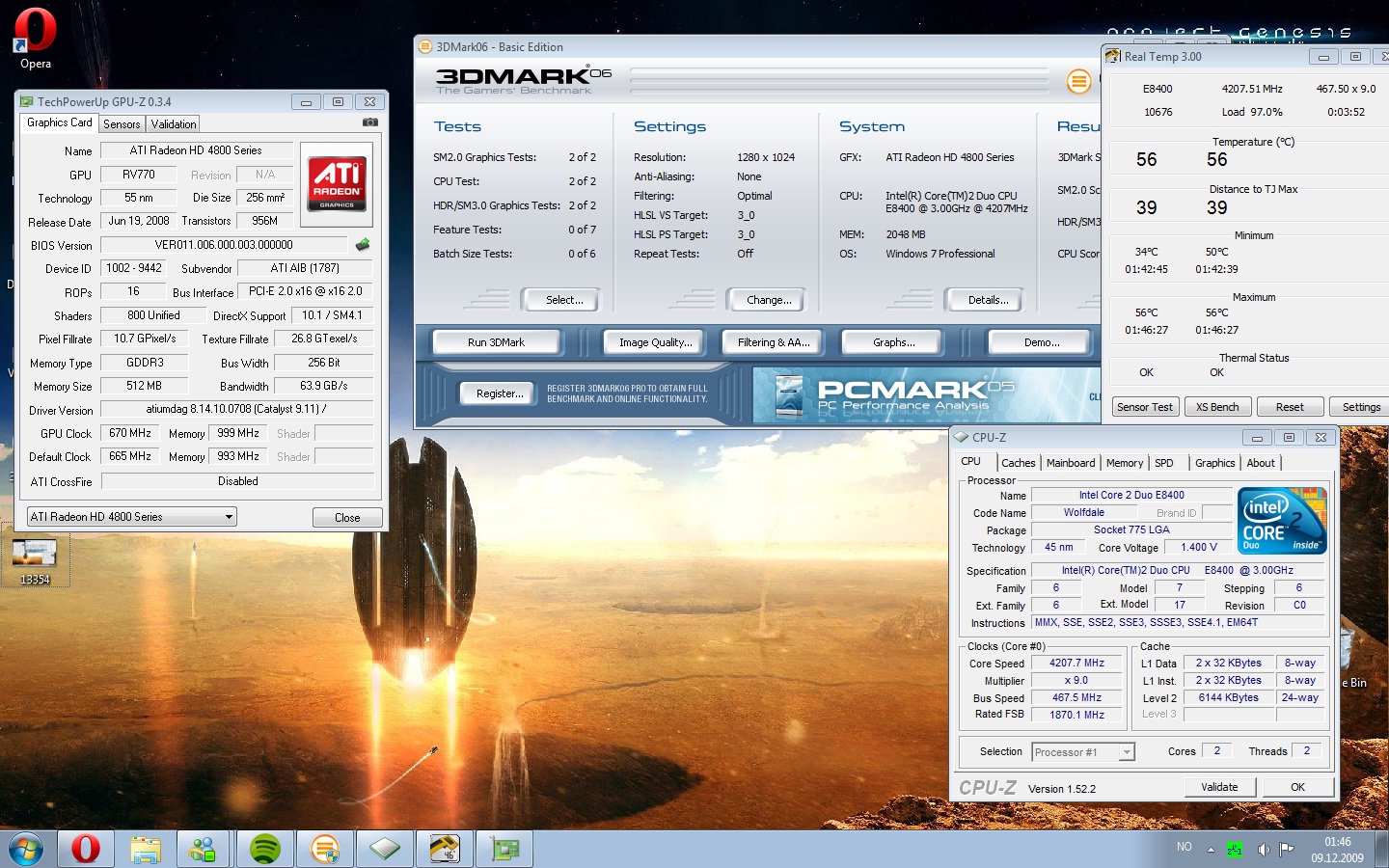Open the Graphics tab in CPU-Z
This screenshot has height=868, width=1389.
[x=1215, y=463]
